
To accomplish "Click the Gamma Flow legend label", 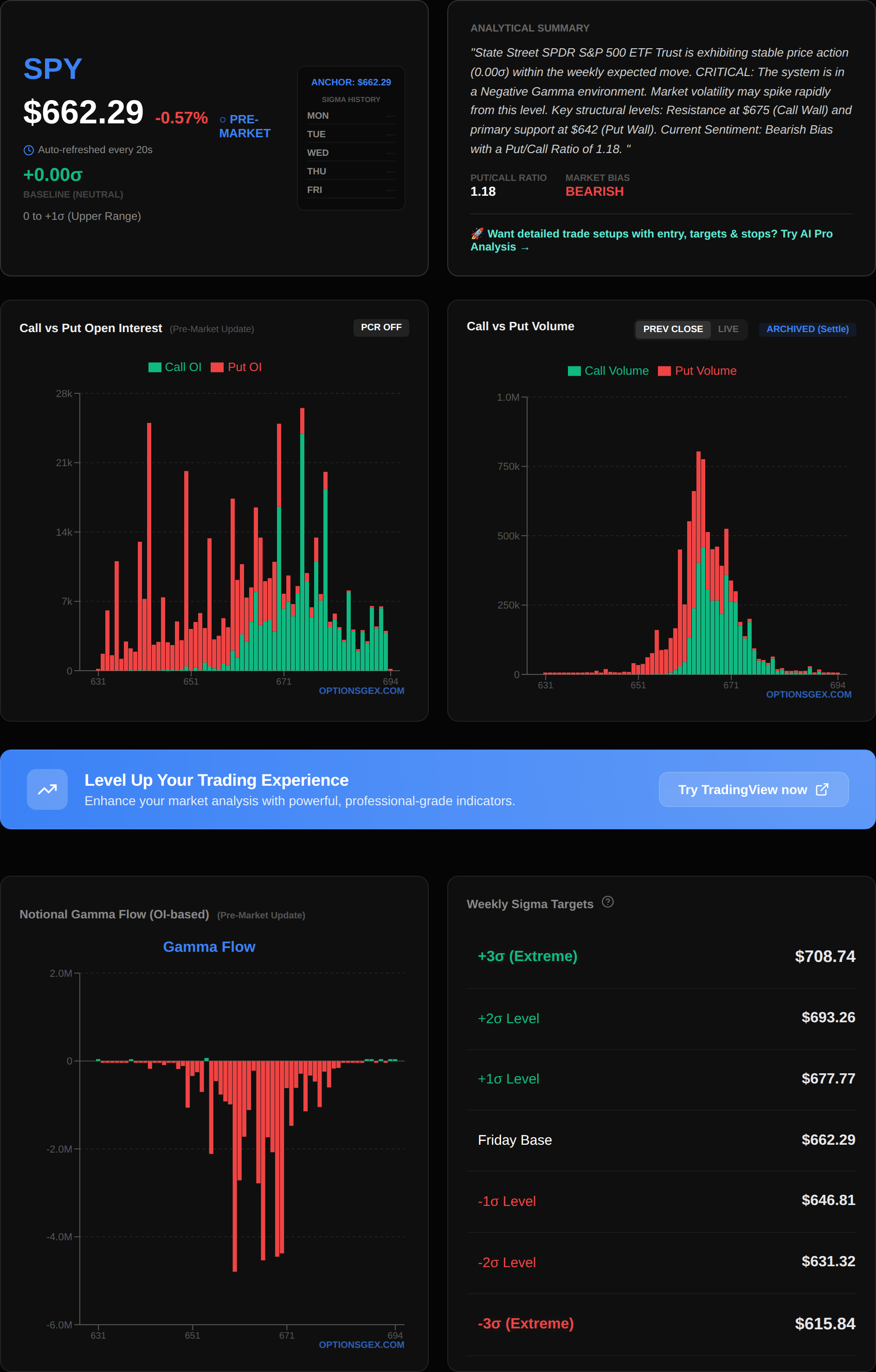I will tap(209, 946).
